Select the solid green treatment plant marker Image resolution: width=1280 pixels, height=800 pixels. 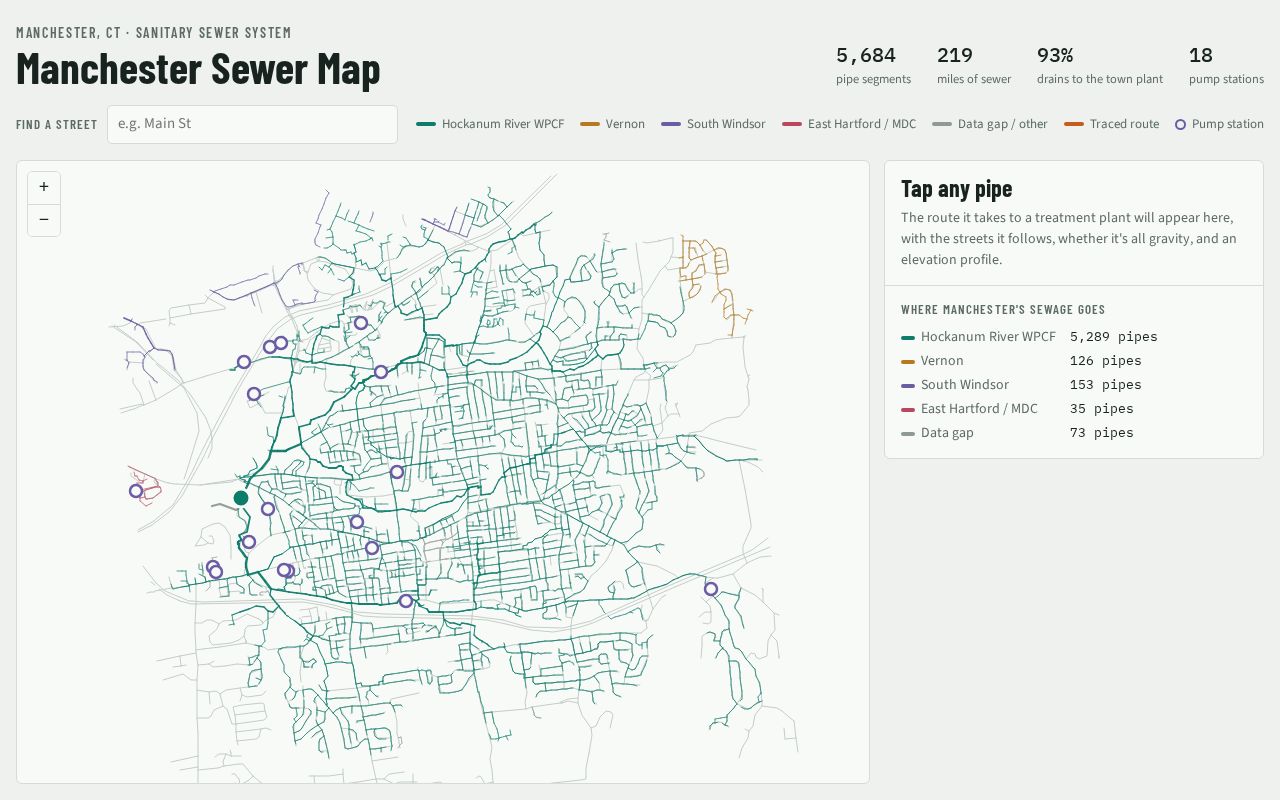[x=241, y=498]
